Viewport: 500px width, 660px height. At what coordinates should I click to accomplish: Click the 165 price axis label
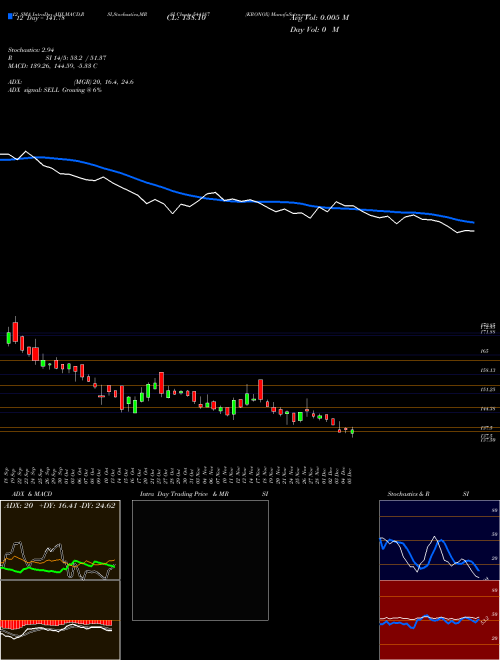484,351
